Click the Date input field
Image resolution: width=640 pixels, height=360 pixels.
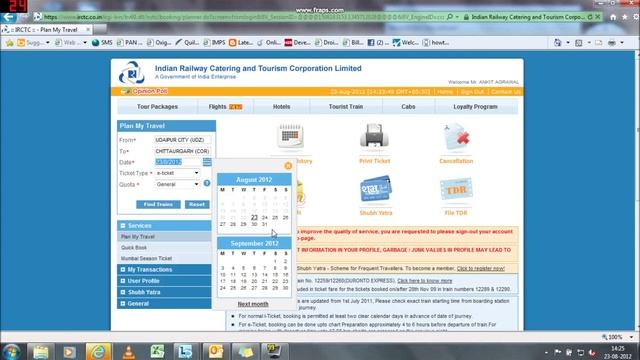(178, 162)
